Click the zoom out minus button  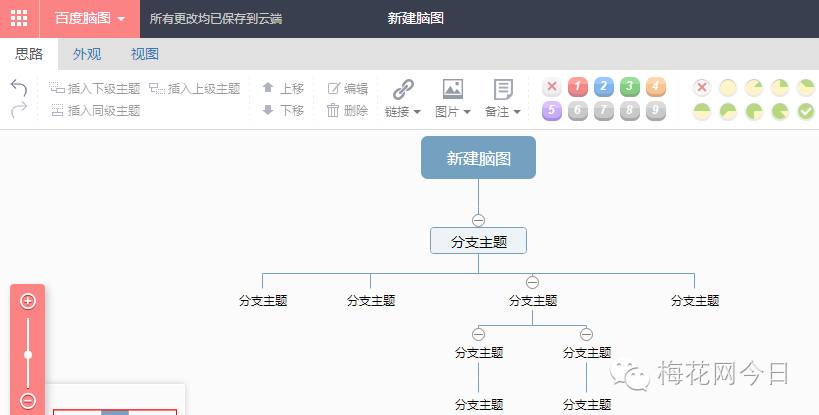coord(28,400)
